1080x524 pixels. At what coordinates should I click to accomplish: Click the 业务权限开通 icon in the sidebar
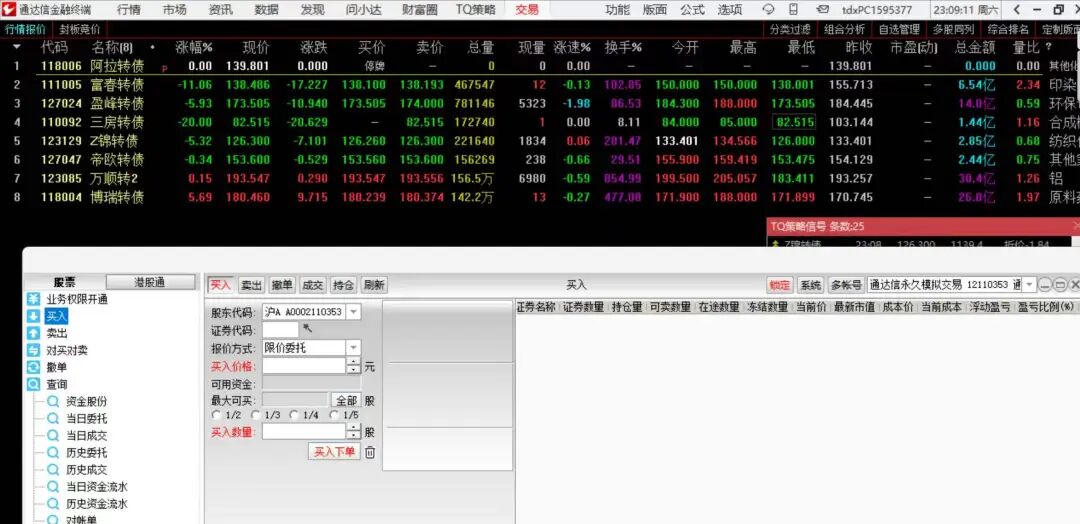(x=33, y=300)
